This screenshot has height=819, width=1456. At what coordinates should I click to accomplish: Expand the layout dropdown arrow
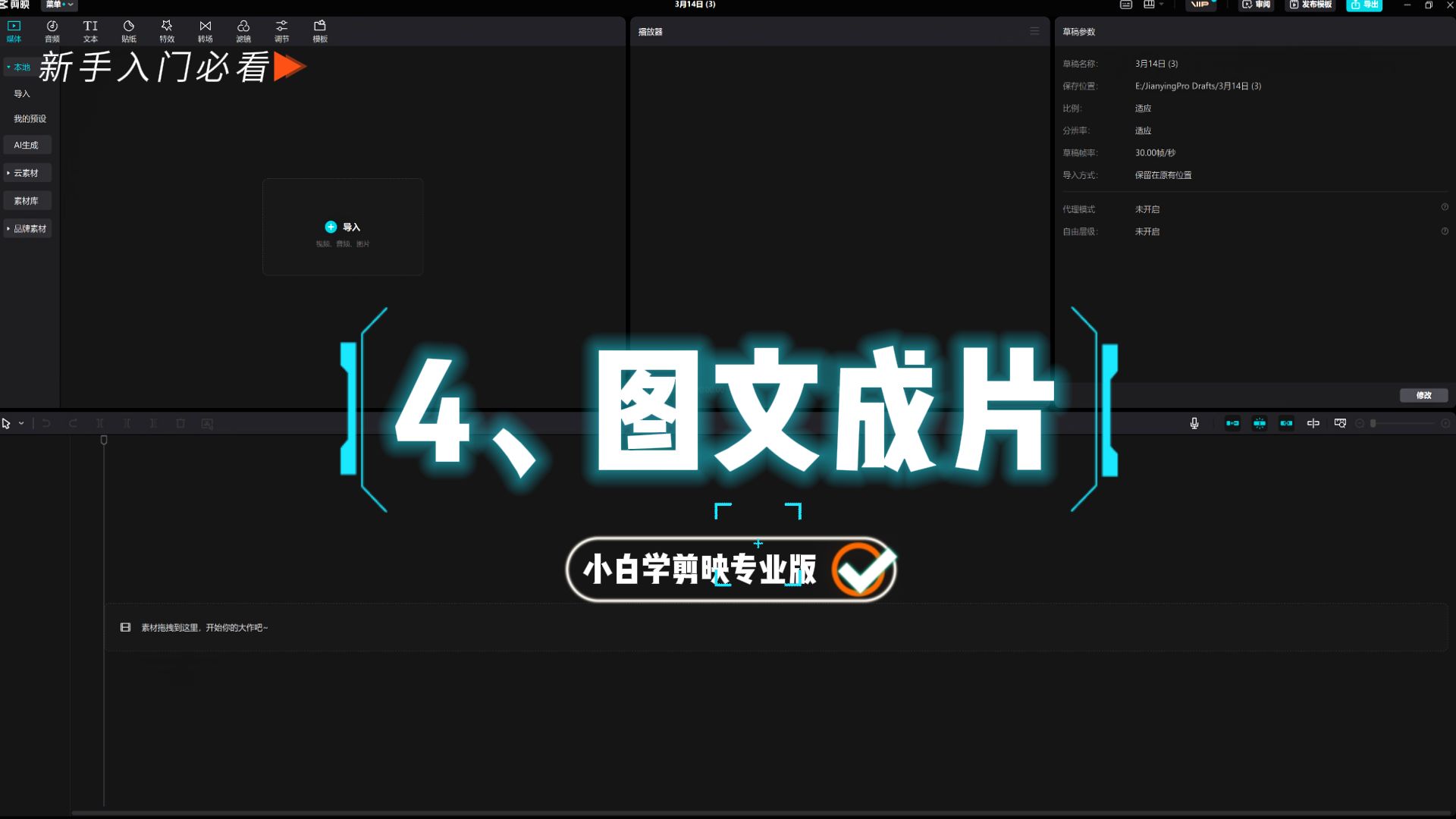click(1161, 5)
